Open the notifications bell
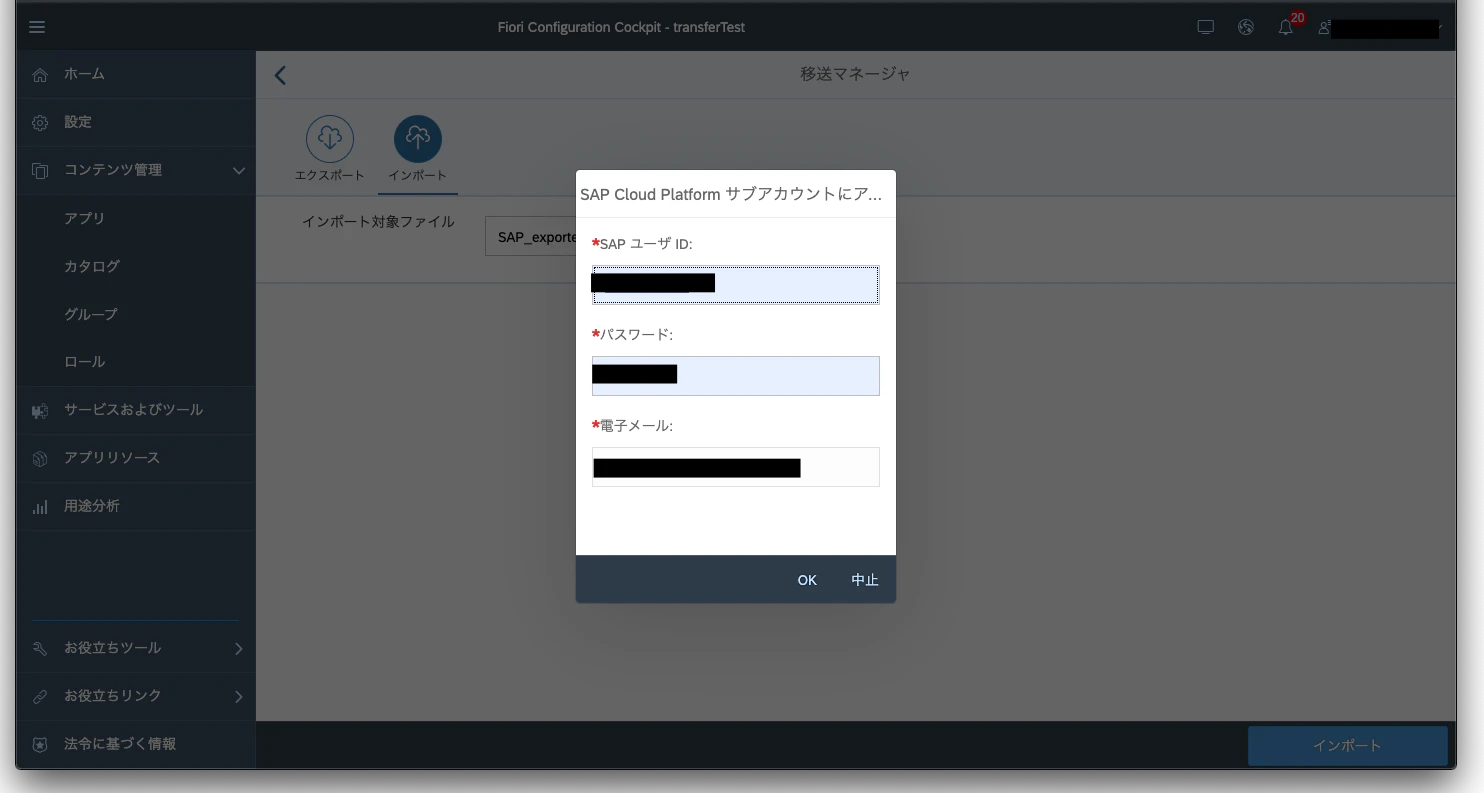1484x793 pixels. coord(1286,27)
